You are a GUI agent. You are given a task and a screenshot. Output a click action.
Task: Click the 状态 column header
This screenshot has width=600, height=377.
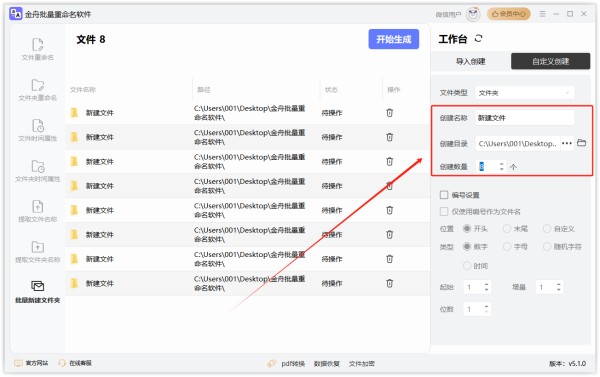(x=331, y=90)
